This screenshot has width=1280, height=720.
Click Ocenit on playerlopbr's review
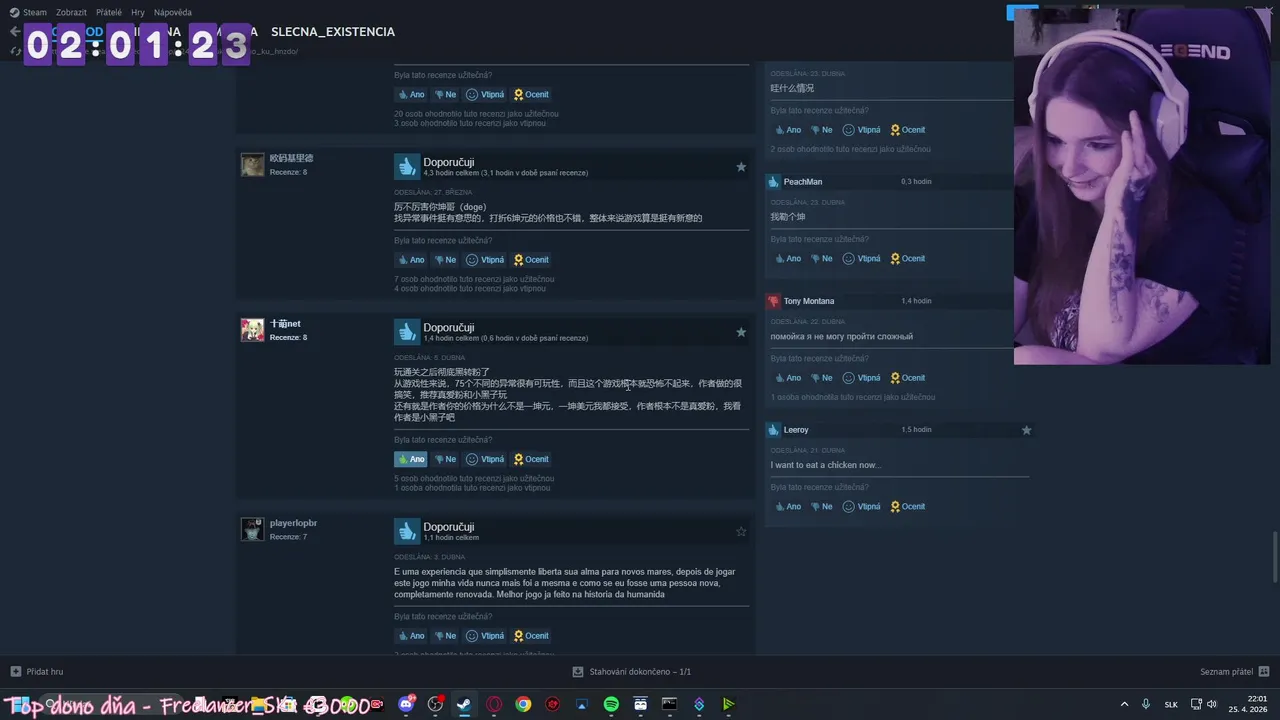point(531,636)
